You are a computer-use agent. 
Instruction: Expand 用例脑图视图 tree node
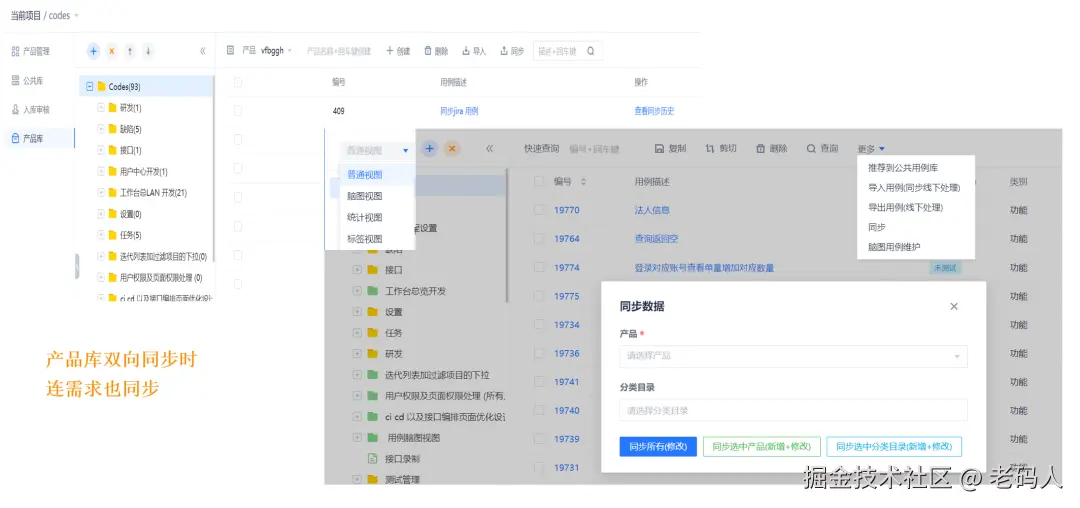[x=357, y=437]
